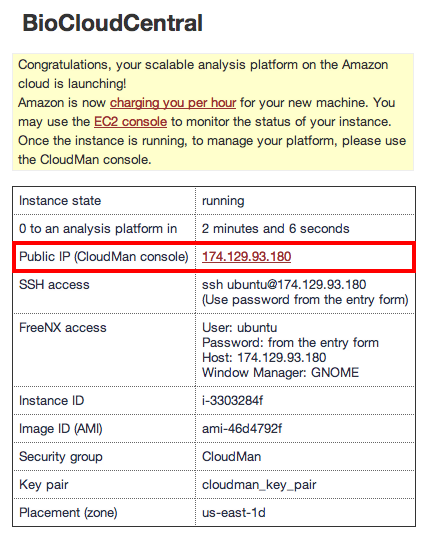Click the yellow congratulations message box
This screenshot has width=427, height=534.
213,112
